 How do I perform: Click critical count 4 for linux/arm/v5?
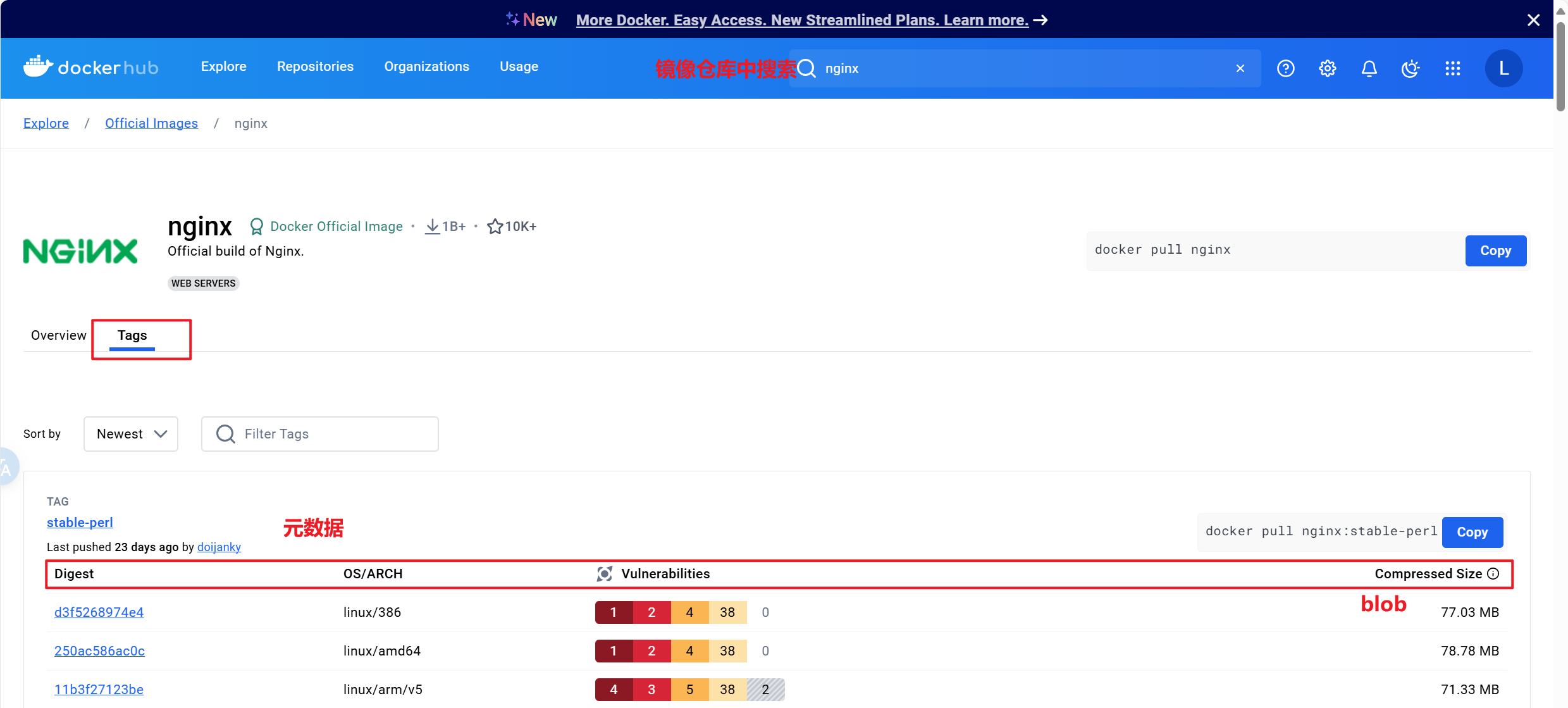[614, 690]
